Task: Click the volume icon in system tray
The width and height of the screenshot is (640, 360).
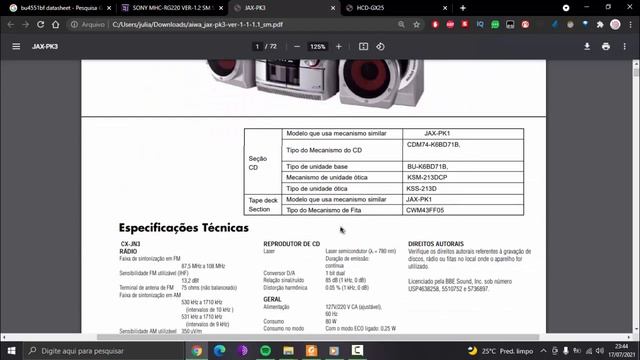Action: point(600,351)
